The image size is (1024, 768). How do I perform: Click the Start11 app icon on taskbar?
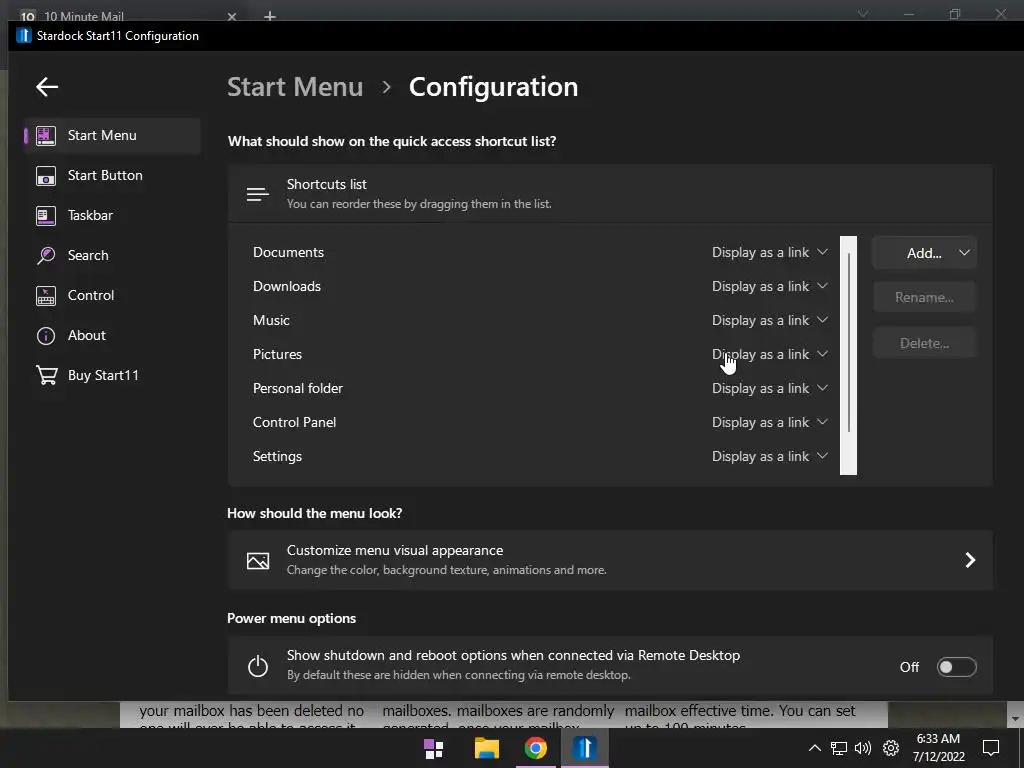coord(584,748)
